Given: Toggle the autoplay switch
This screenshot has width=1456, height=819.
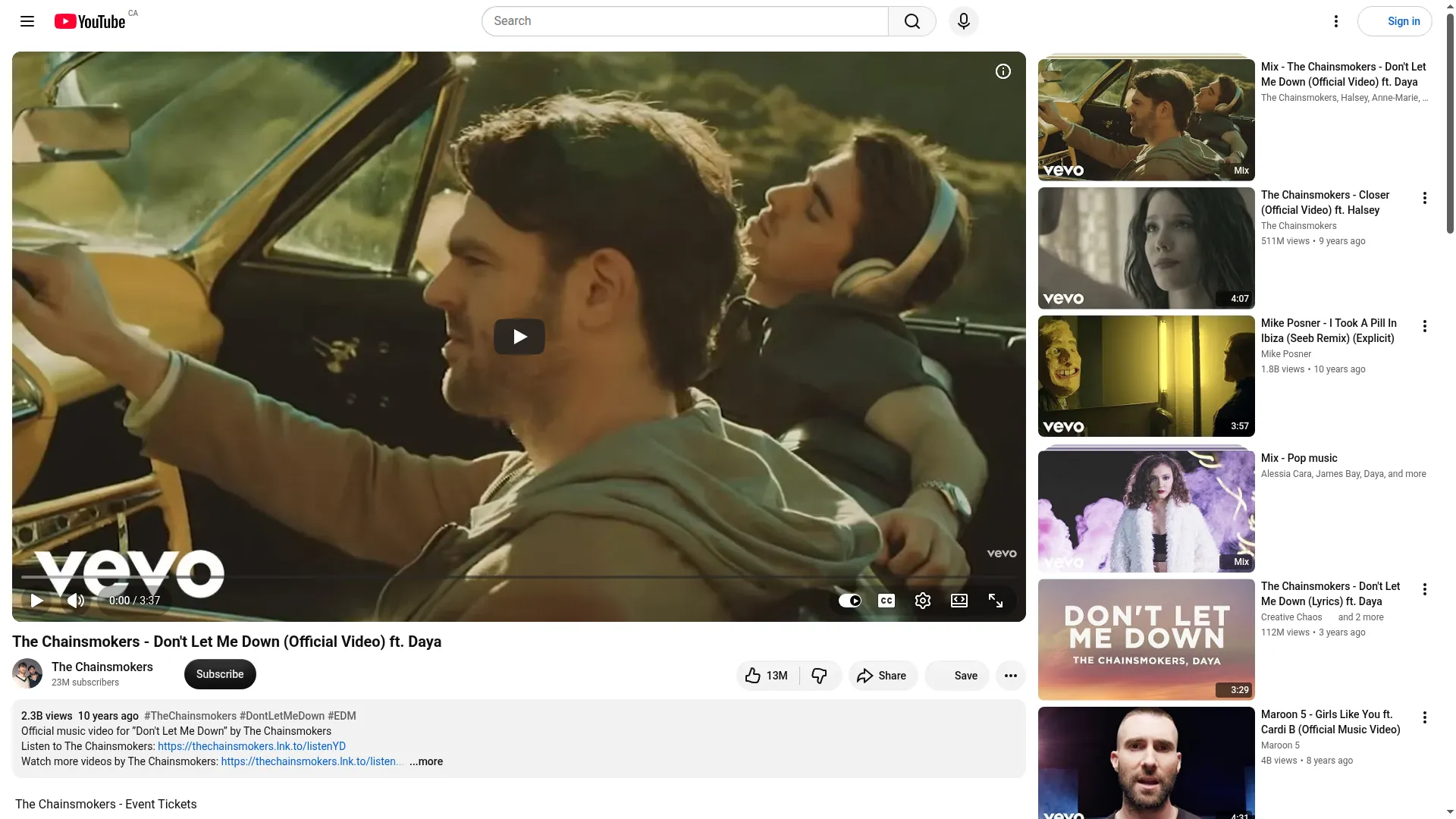Looking at the screenshot, I should [x=850, y=601].
